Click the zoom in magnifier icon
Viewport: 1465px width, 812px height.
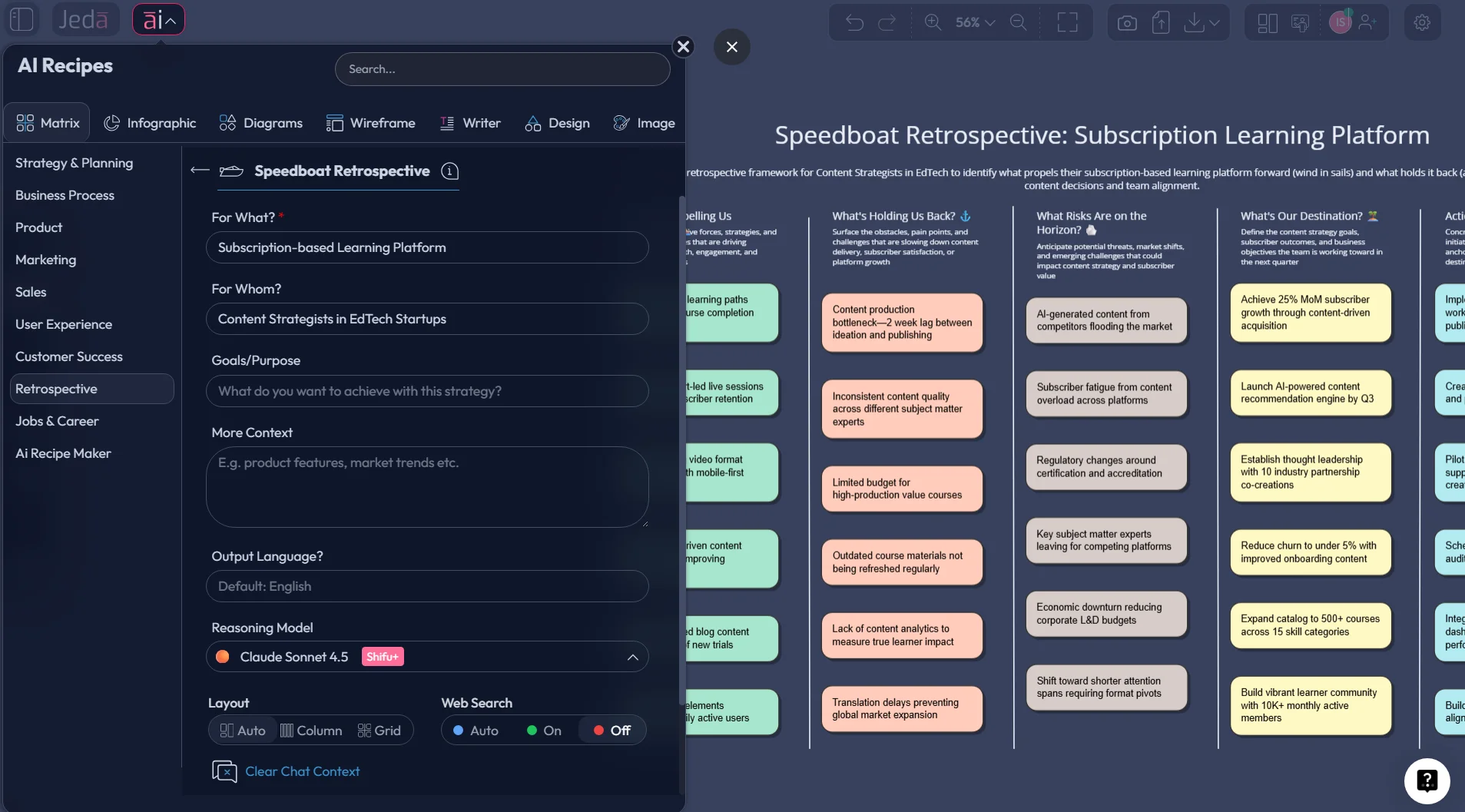click(x=933, y=22)
